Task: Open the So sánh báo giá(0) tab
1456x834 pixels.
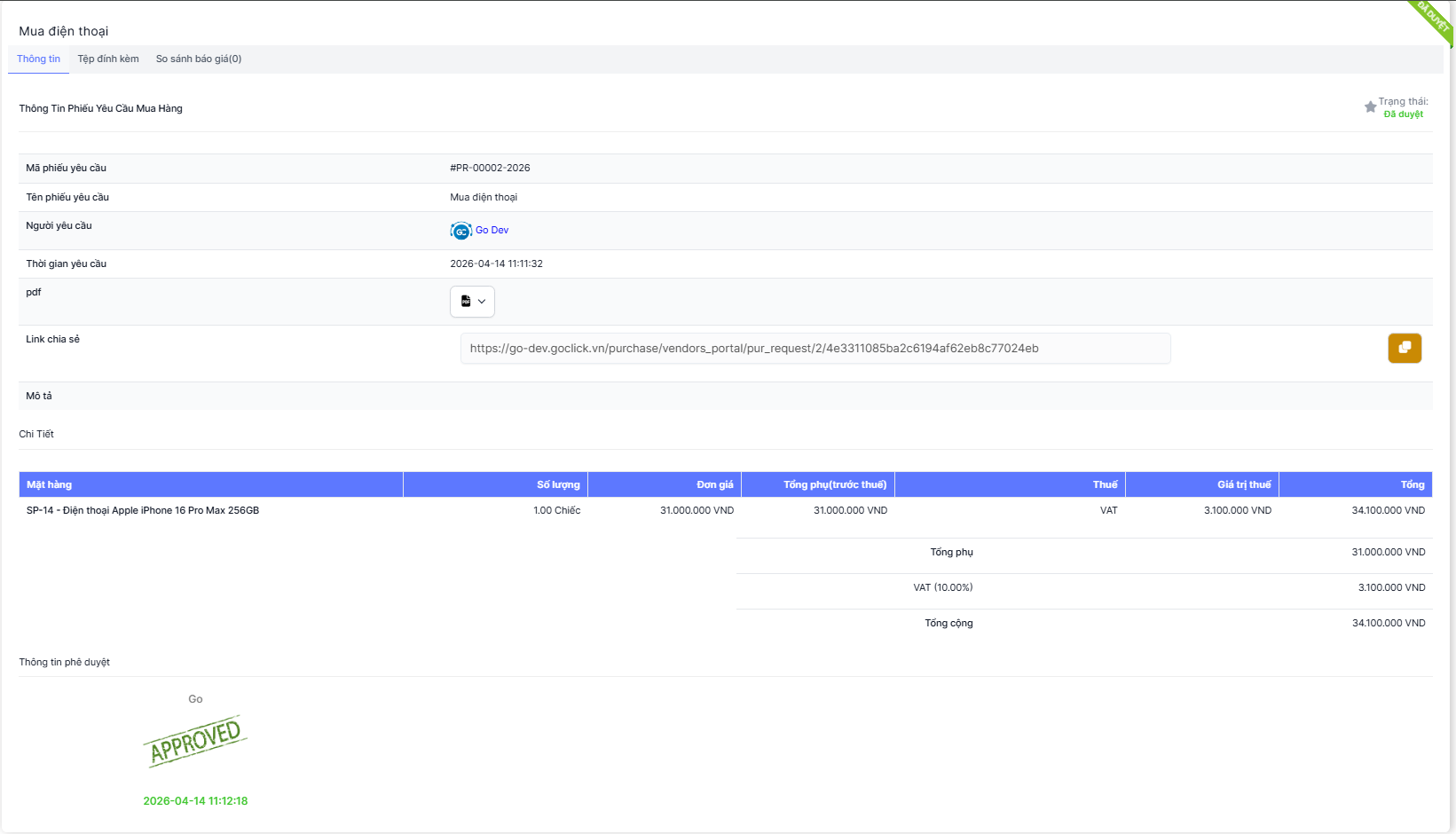Action: point(199,59)
